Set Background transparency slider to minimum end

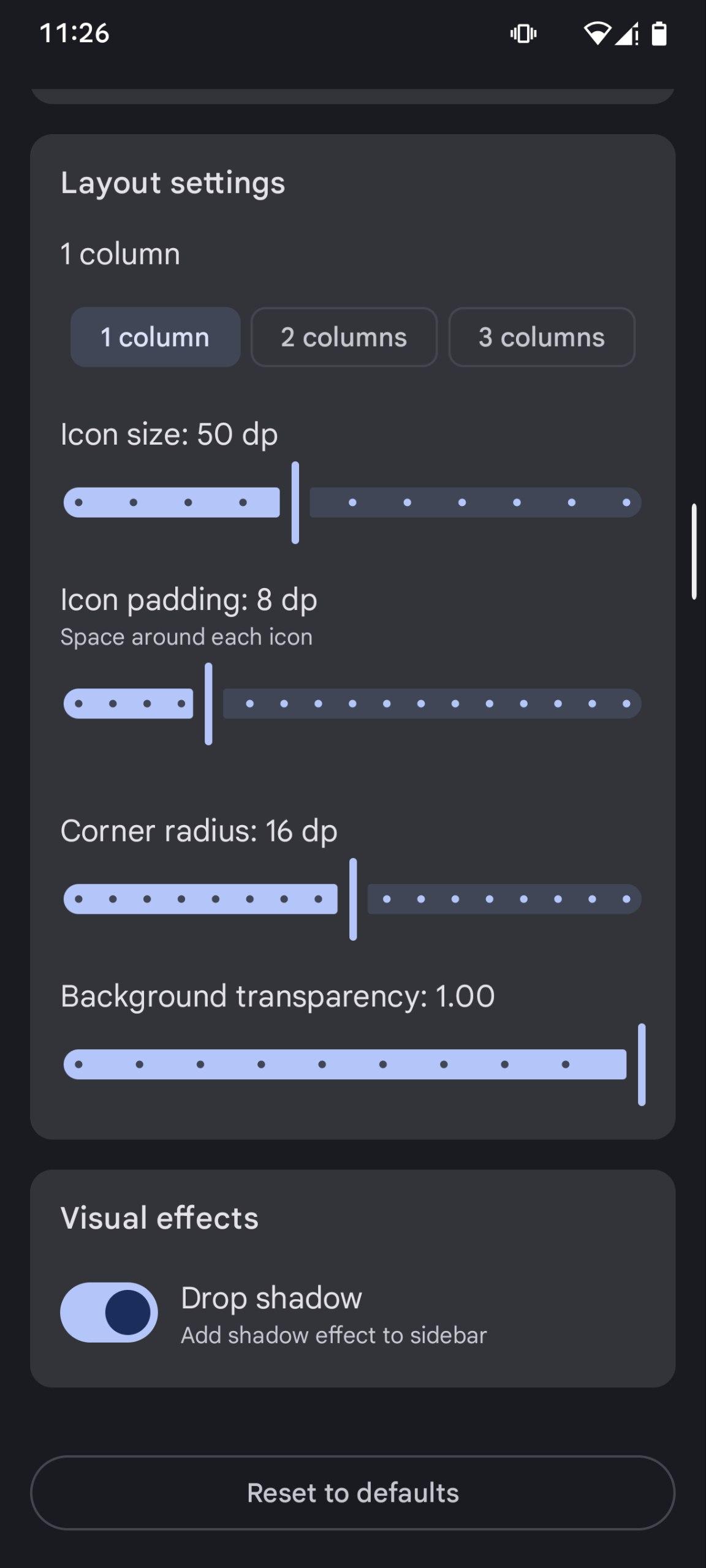[x=78, y=1065]
